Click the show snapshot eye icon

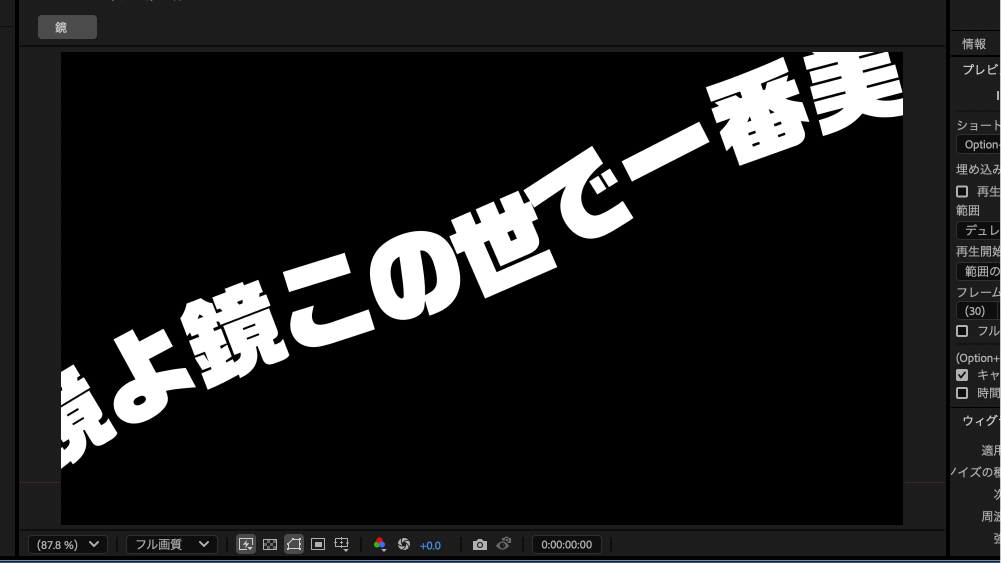tap(504, 544)
